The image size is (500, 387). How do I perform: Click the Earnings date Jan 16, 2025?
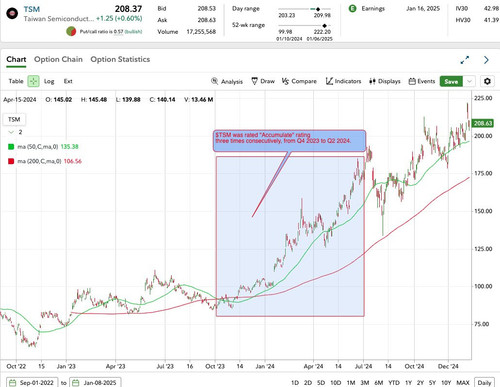(423, 9)
